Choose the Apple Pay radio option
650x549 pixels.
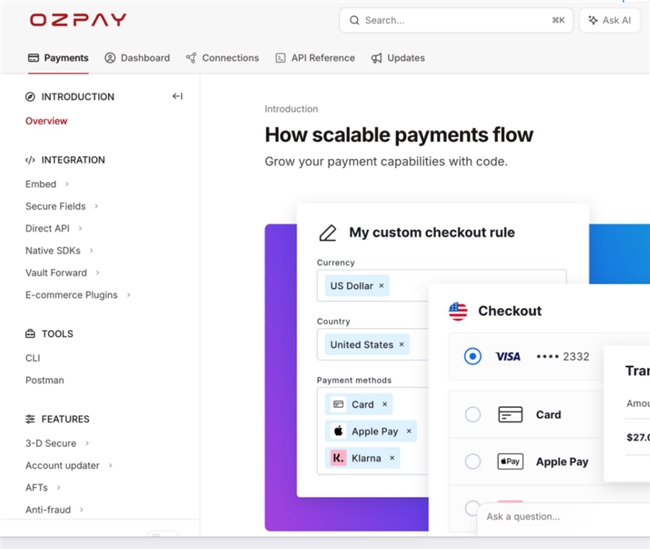(473, 462)
